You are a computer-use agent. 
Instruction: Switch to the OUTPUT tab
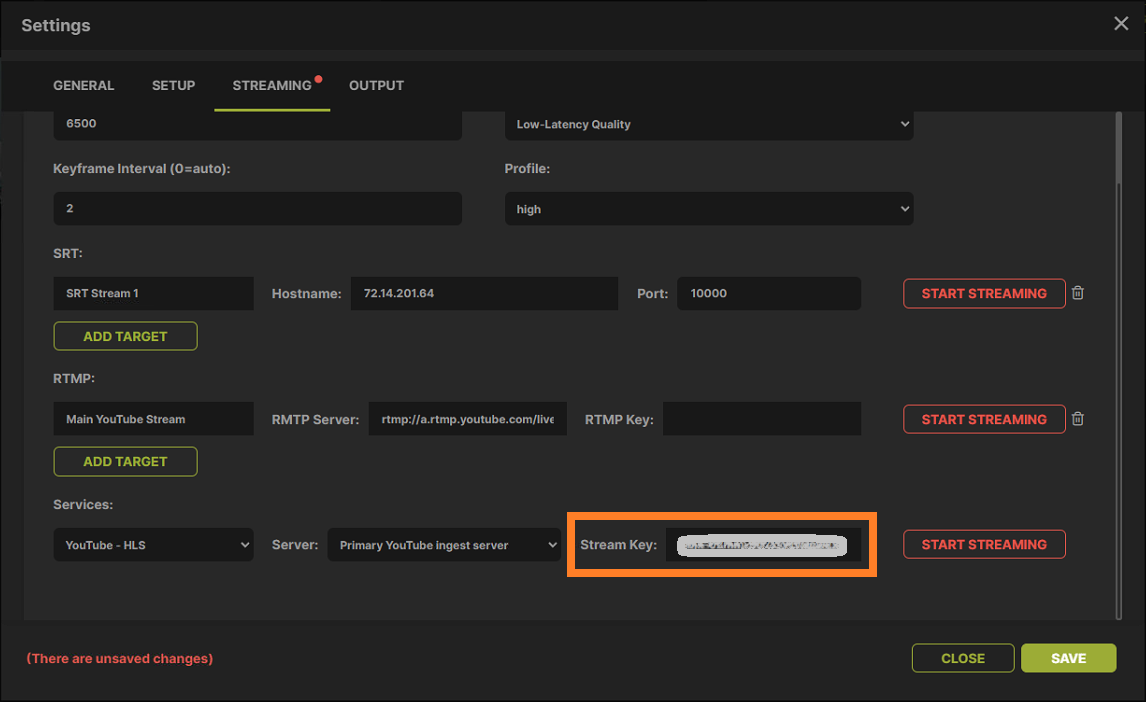click(x=376, y=85)
